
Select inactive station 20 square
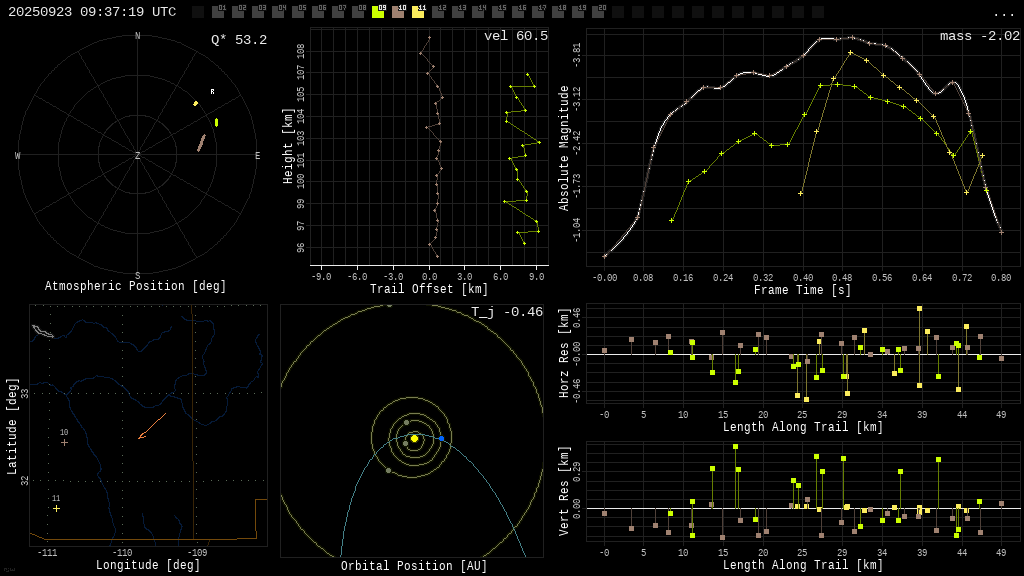coord(598,12)
